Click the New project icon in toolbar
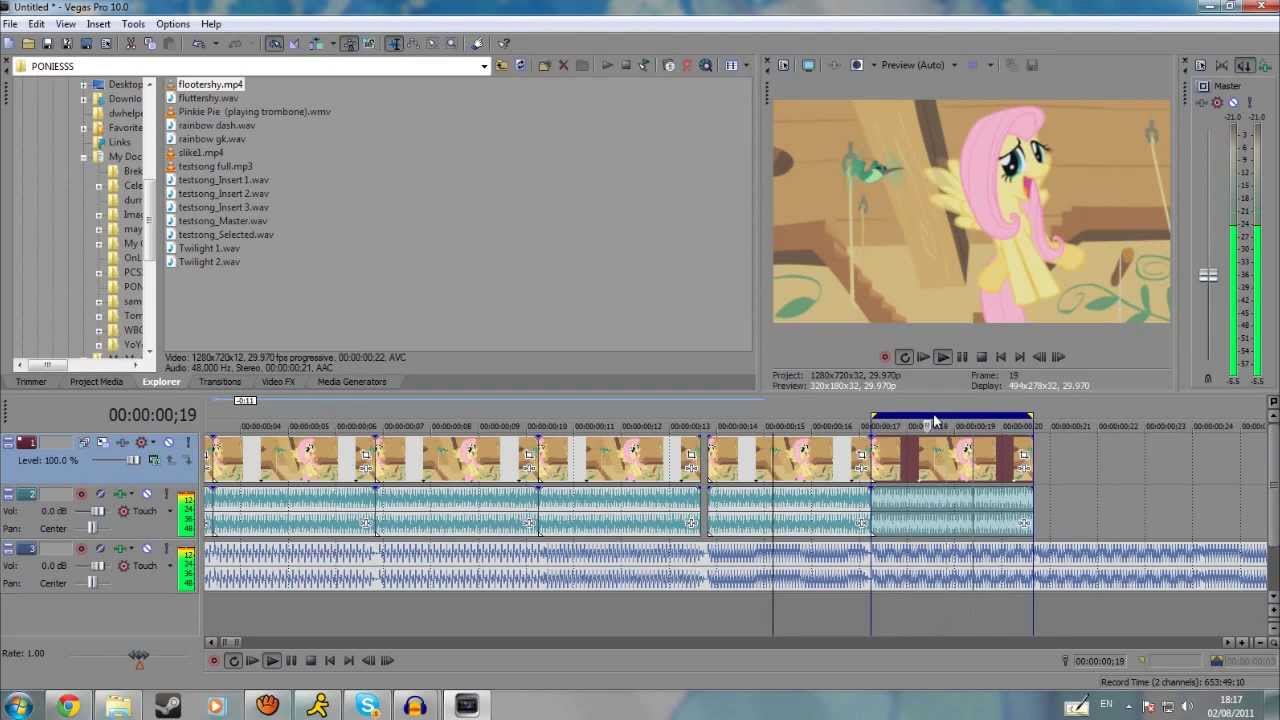1280x720 pixels. click(8, 43)
